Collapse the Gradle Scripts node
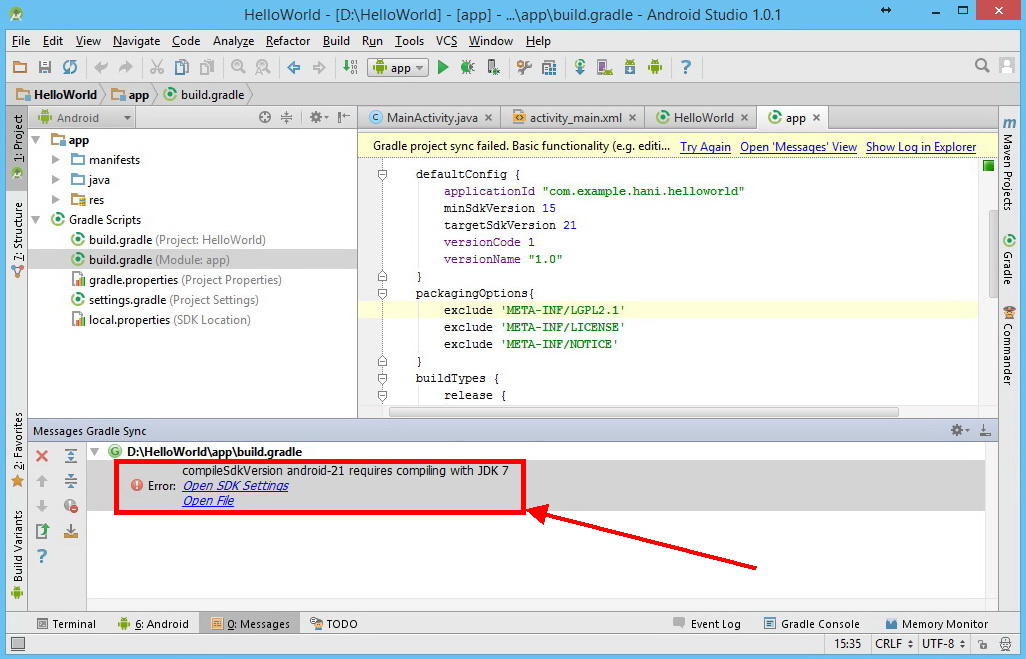Image resolution: width=1026 pixels, height=659 pixels. 37,220
